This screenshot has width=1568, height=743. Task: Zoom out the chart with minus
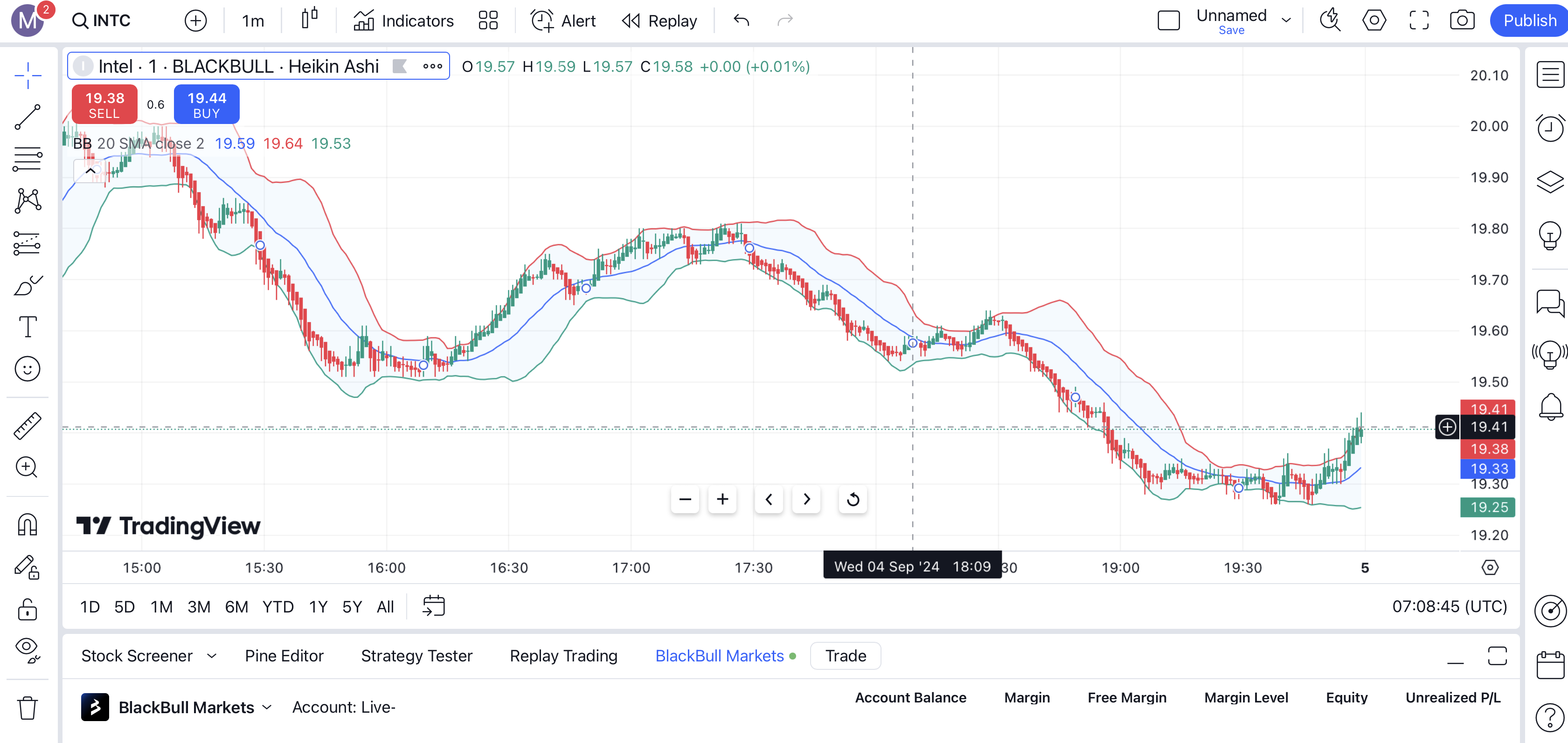(685, 500)
